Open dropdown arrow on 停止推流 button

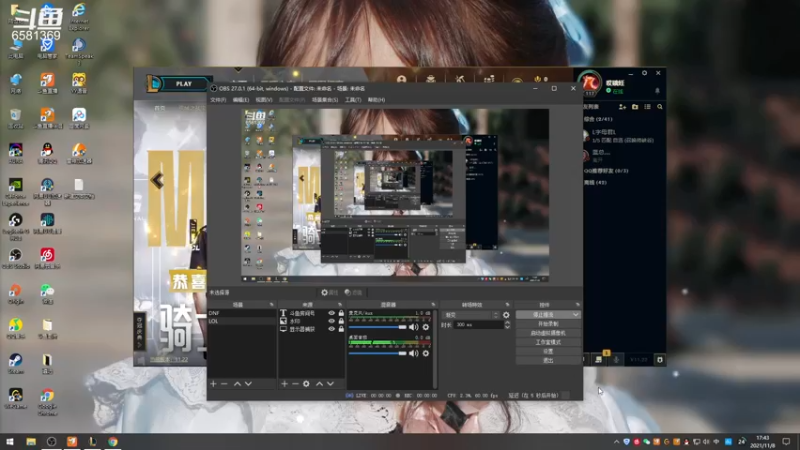coord(576,315)
